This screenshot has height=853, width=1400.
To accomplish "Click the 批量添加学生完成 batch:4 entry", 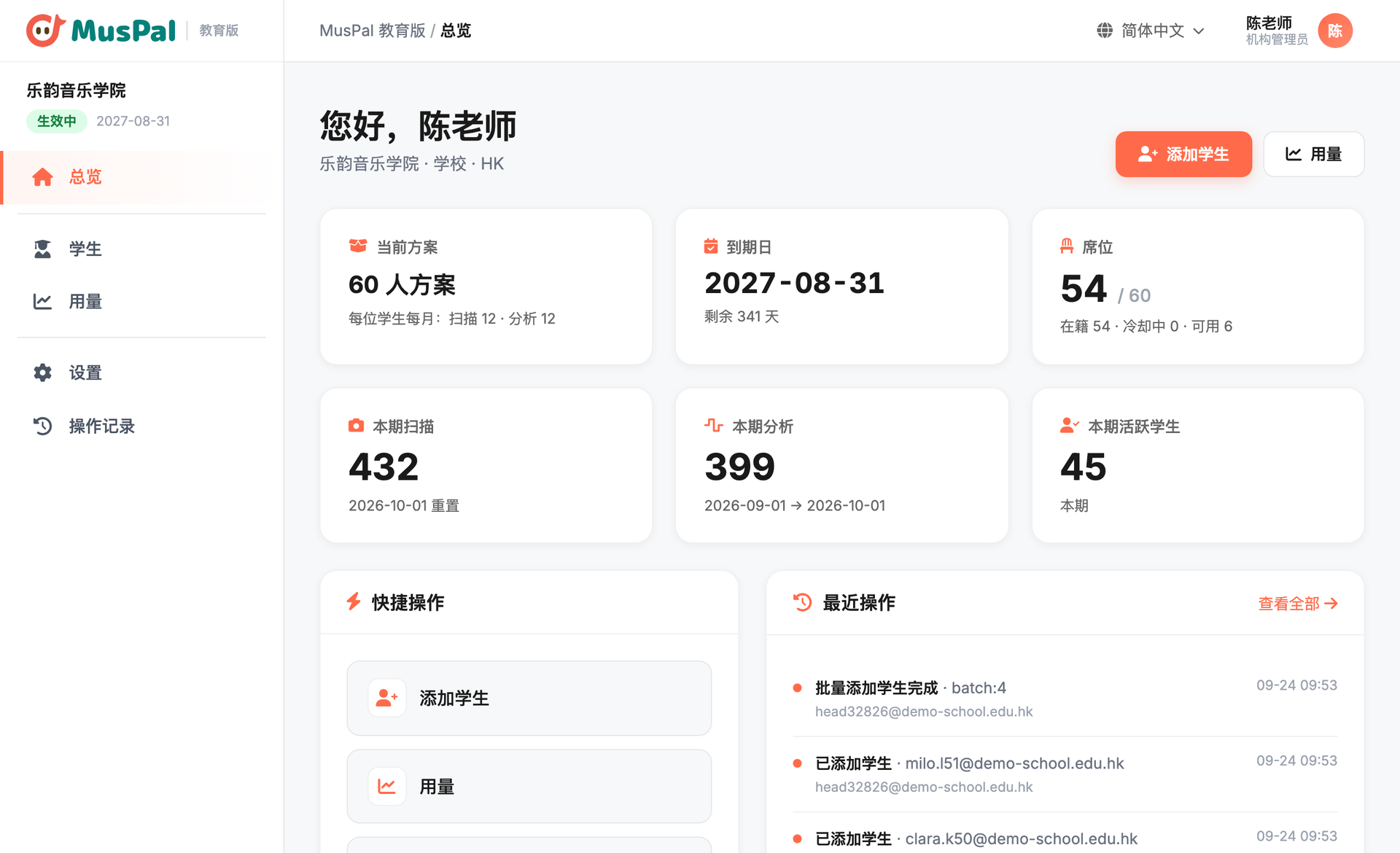I will coord(1065,698).
